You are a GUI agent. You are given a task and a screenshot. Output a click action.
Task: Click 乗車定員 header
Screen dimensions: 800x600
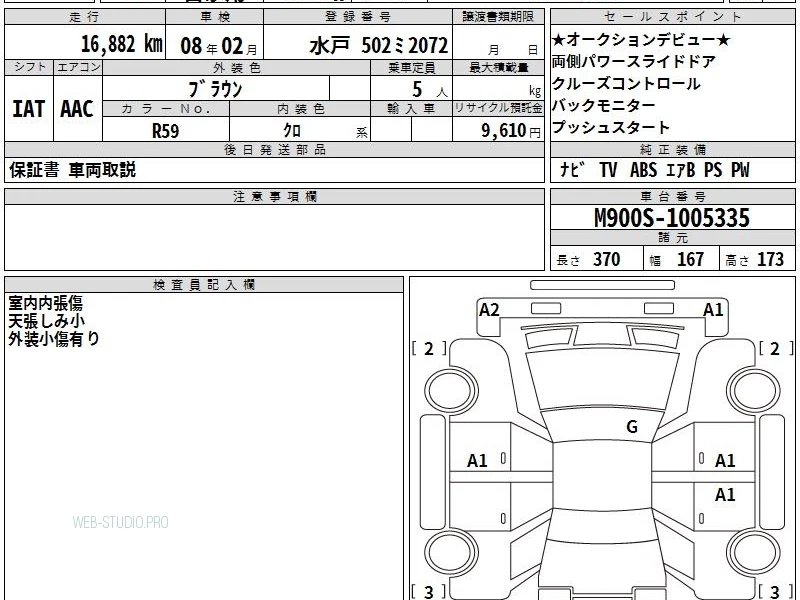[x=411, y=68]
